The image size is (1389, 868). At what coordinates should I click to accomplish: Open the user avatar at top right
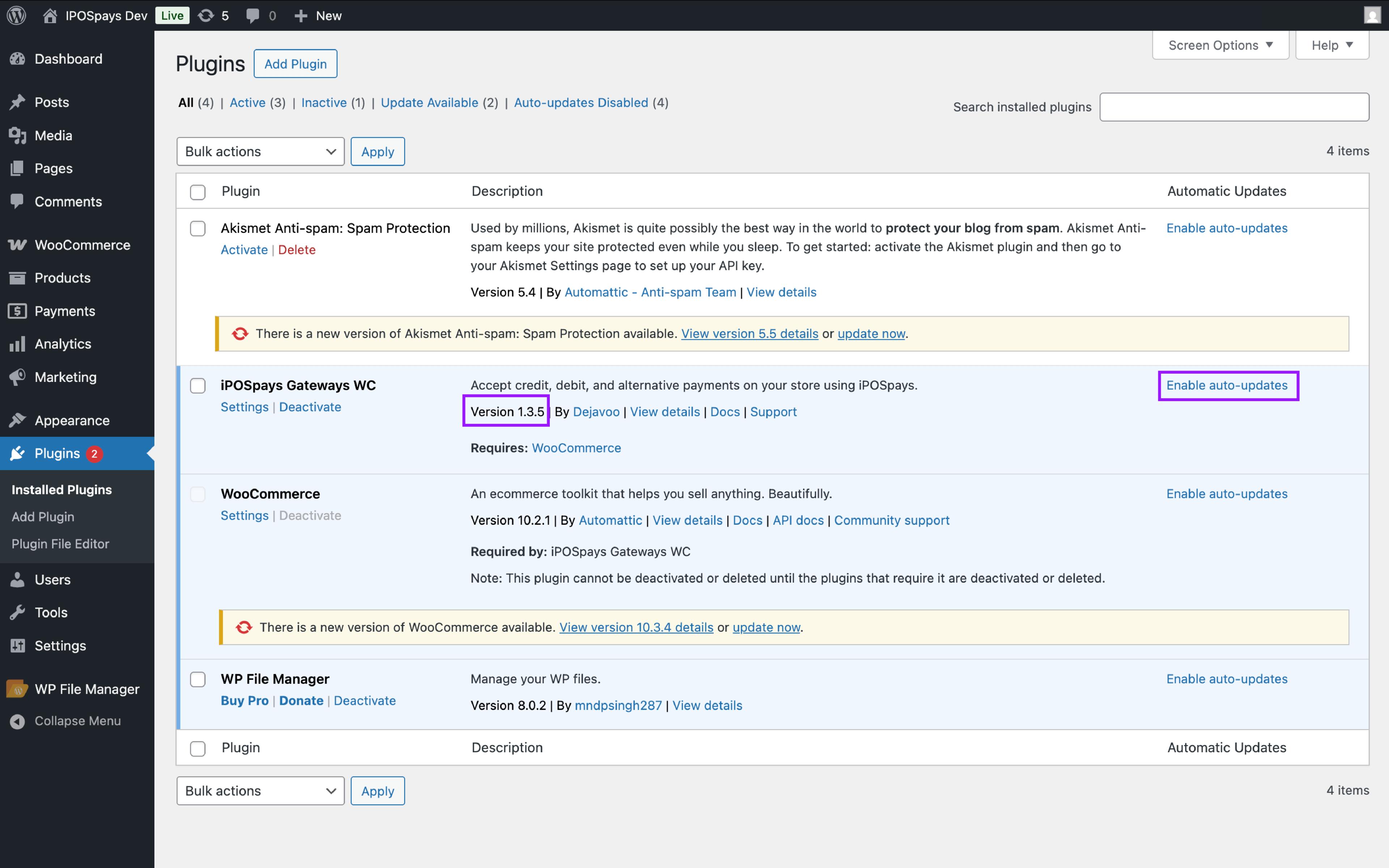1372,16
